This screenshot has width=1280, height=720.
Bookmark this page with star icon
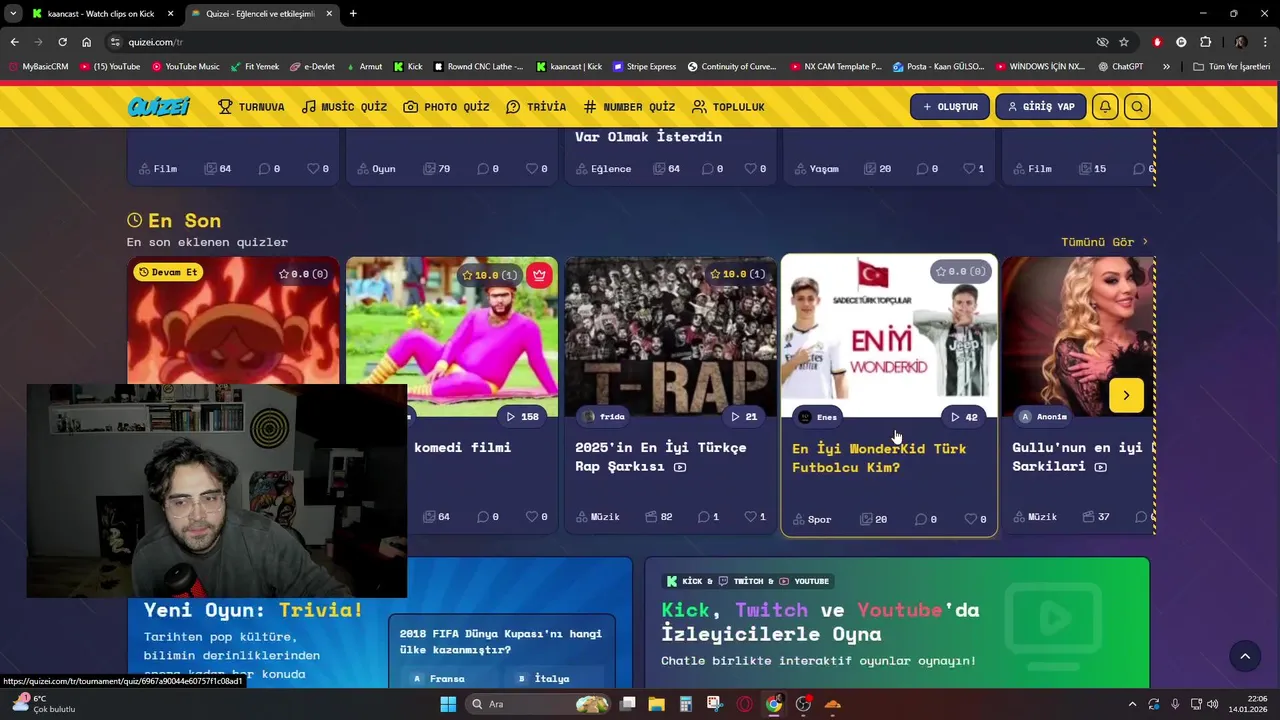pyautogui.click(x=1124, y=42)
